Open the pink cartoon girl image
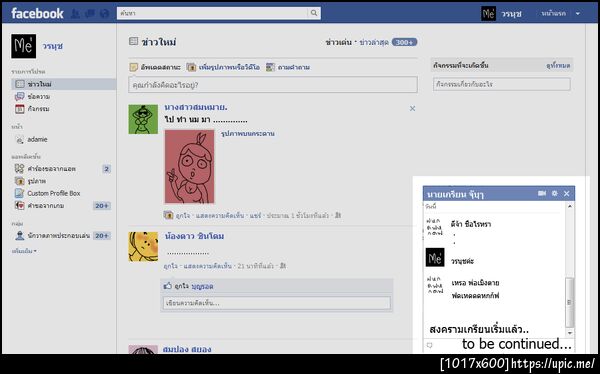The height and width of the screenshot is (374, 600). (190, 167)
